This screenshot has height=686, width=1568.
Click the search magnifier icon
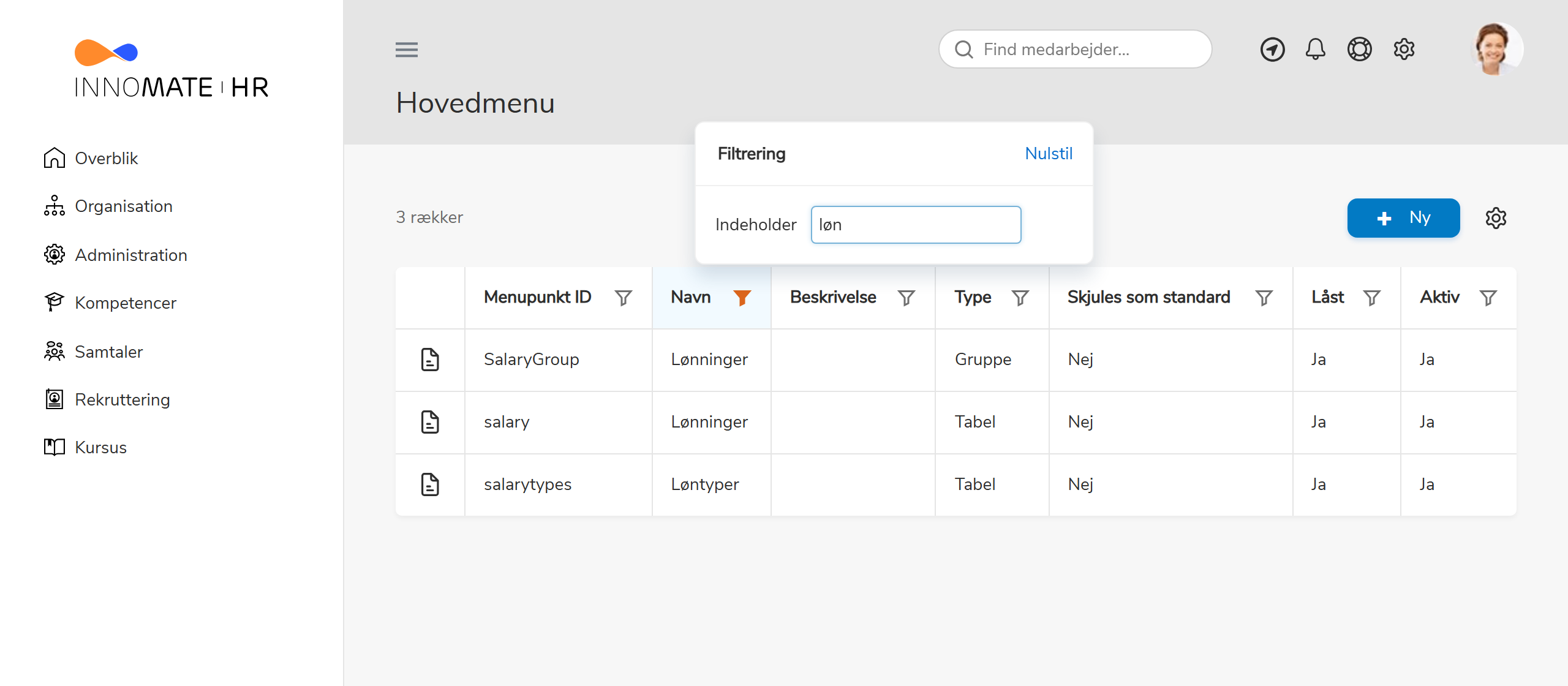point(964,50)
